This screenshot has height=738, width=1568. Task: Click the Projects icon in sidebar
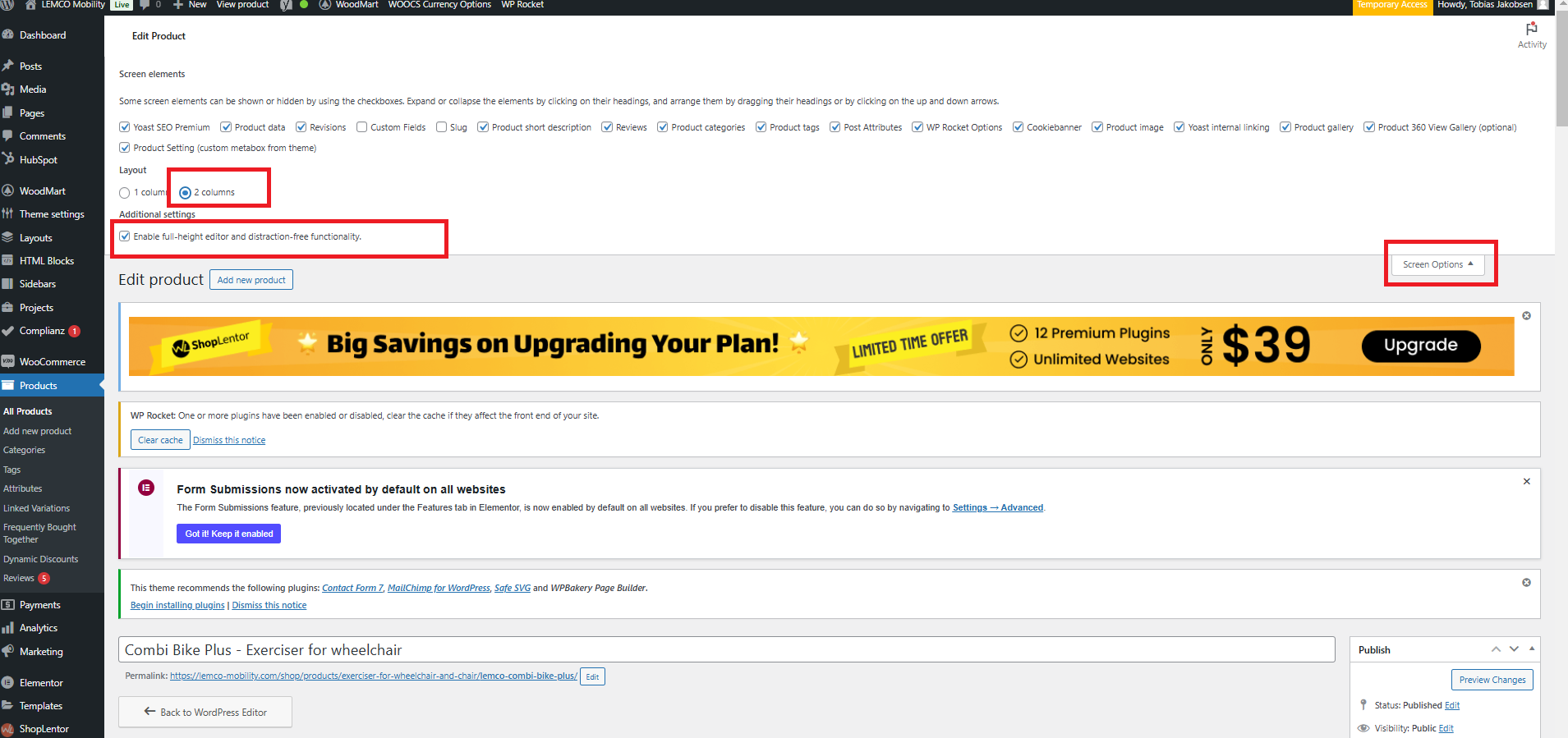pos(8,308)
